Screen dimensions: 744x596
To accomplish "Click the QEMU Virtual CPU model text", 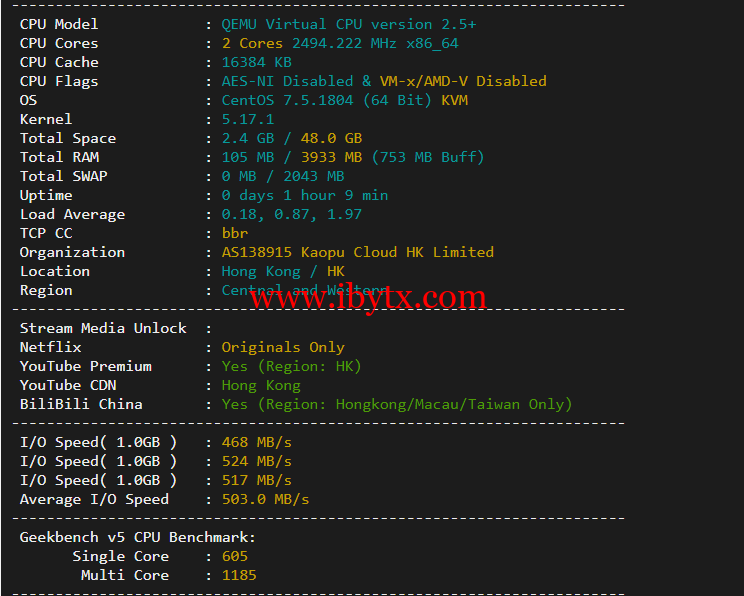I will coord(349,24).
